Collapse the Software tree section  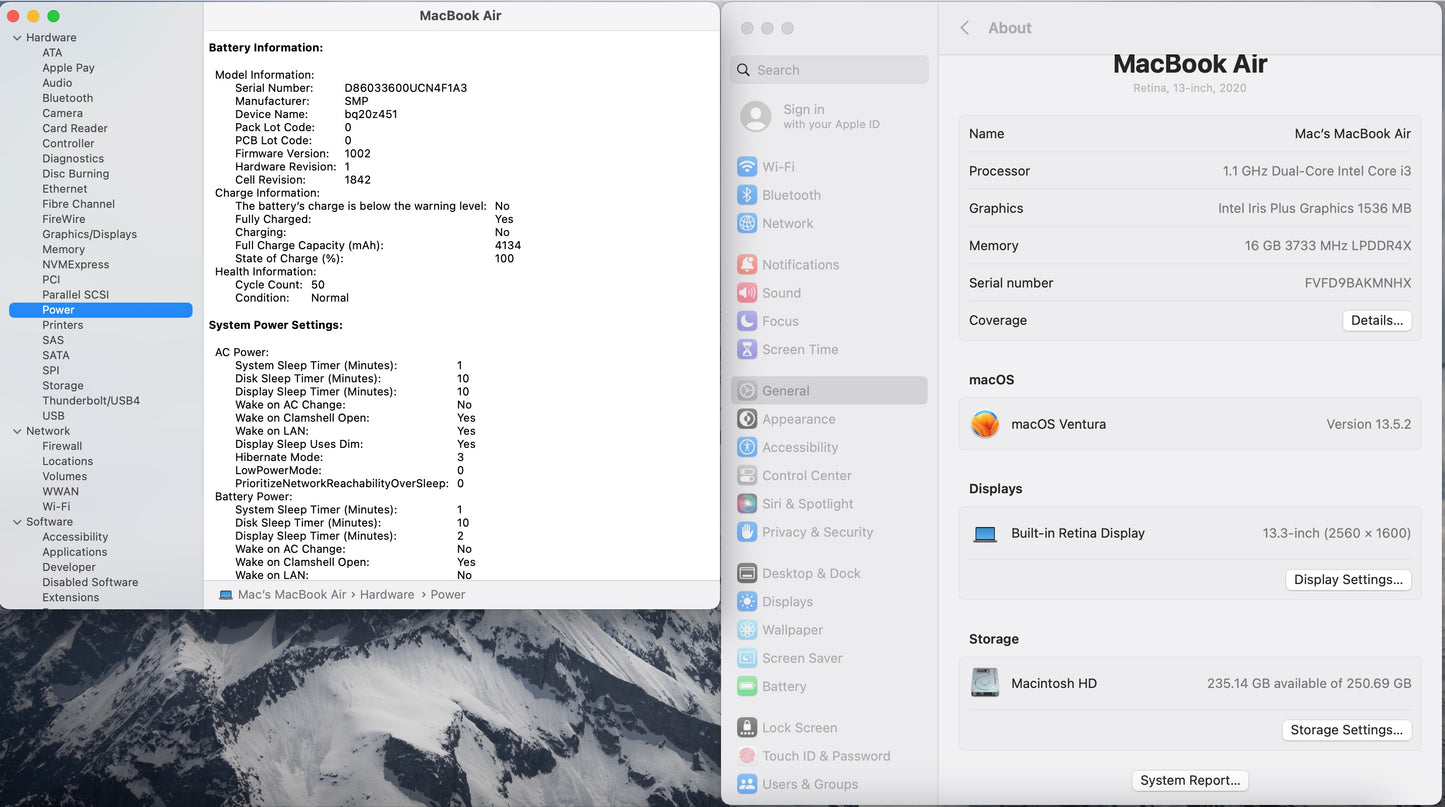[17, 522]
